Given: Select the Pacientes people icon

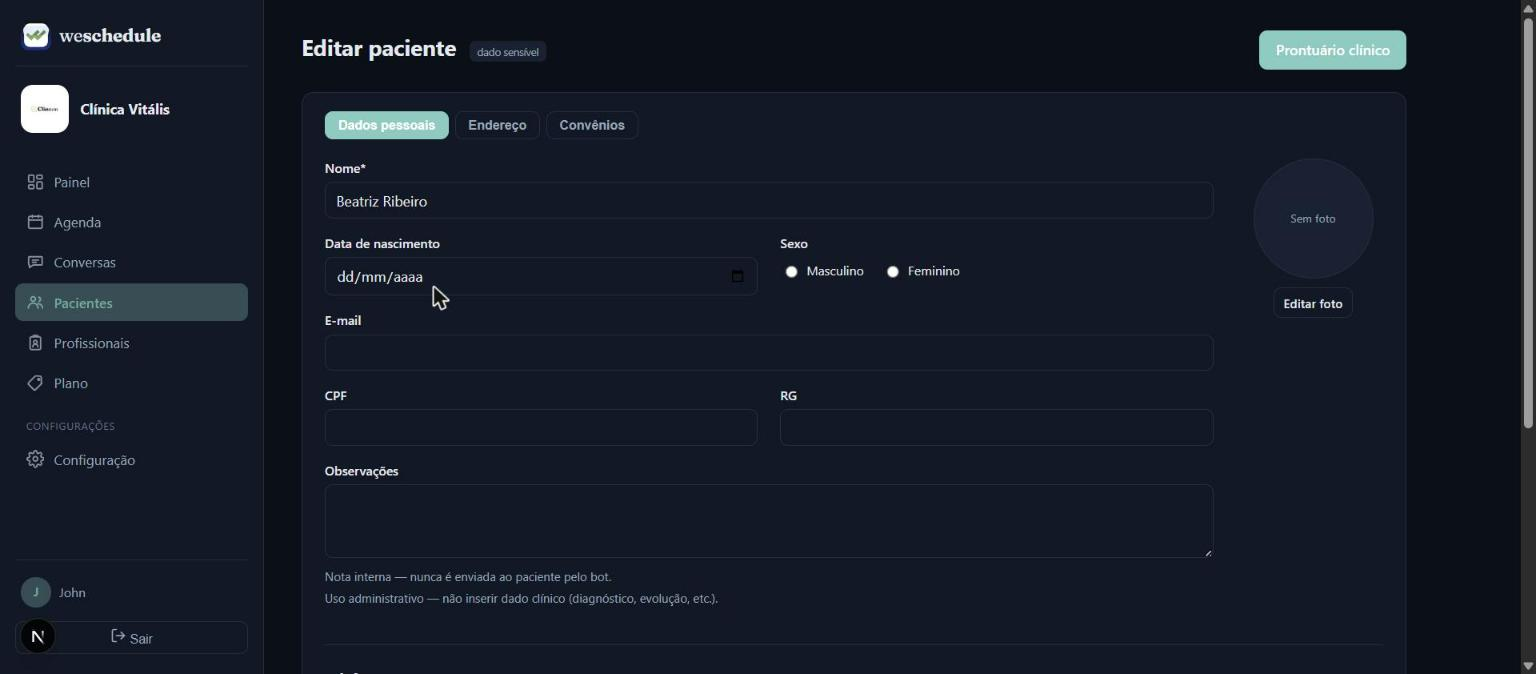Looking at the screenshot, I should pyautogui.click(x=35, y=302).
